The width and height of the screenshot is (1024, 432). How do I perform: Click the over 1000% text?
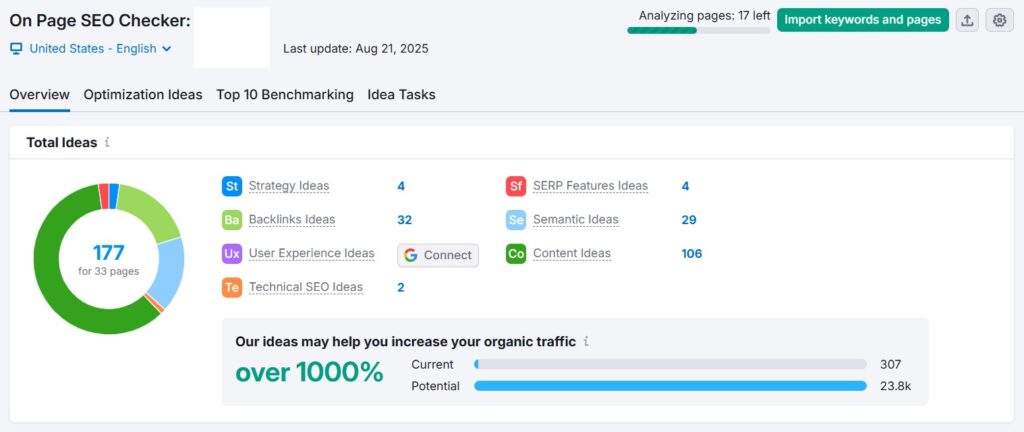coord(309,373)
